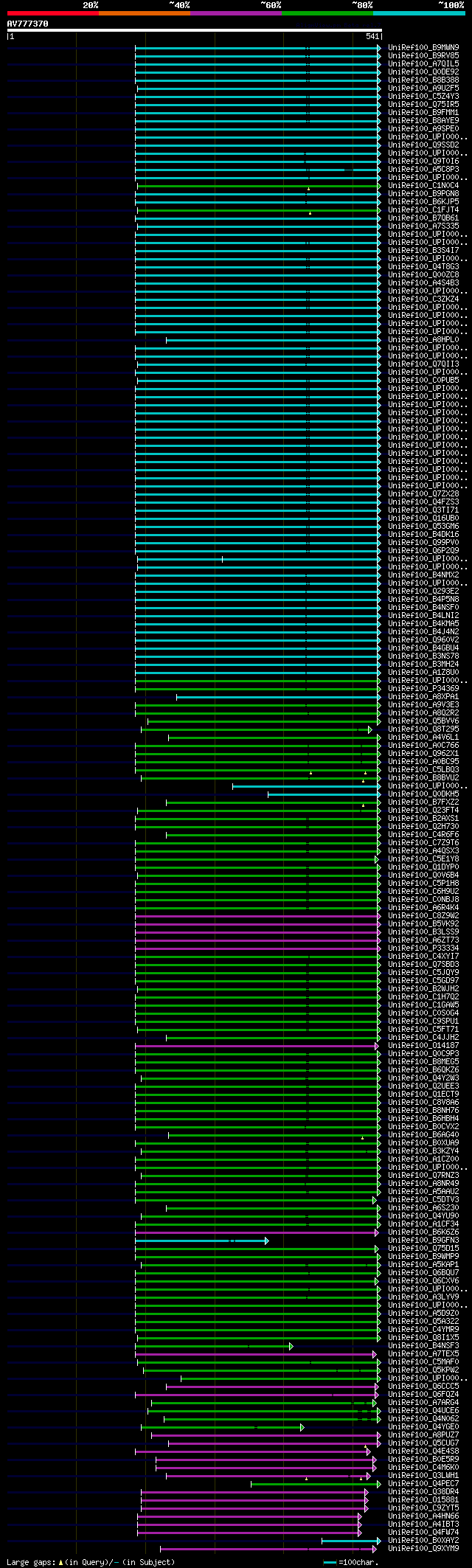This screenshot has height=1568, width=472.
Task: Choose hit label UniRef100_A8XPA1
Action: [423, 697]
